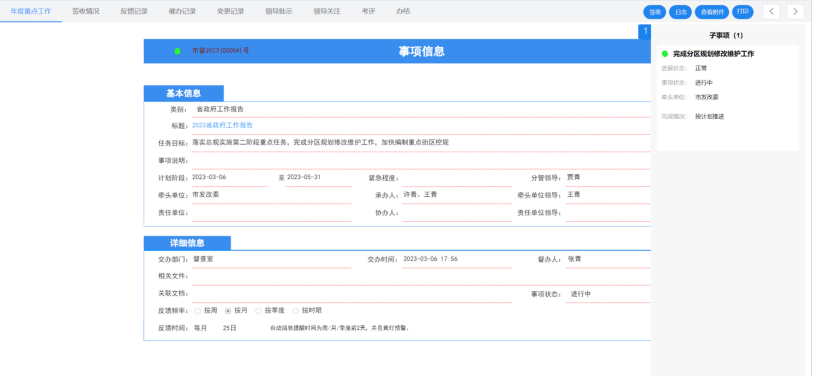Viewport: 813px width, 376px height.
Task: Click 反馈时间 day value 25日
Action: 230,328
